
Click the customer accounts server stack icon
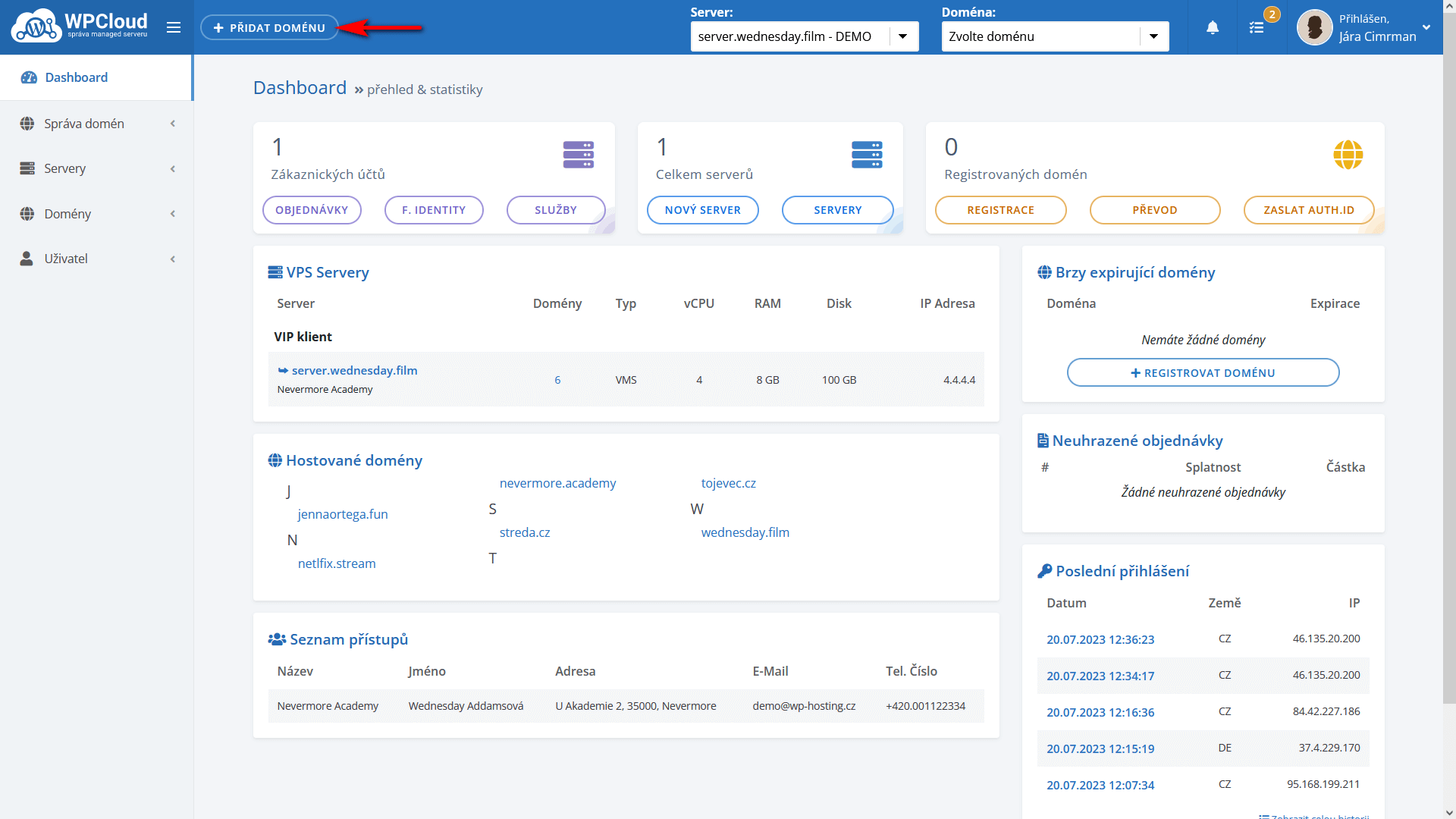point(578,155)
